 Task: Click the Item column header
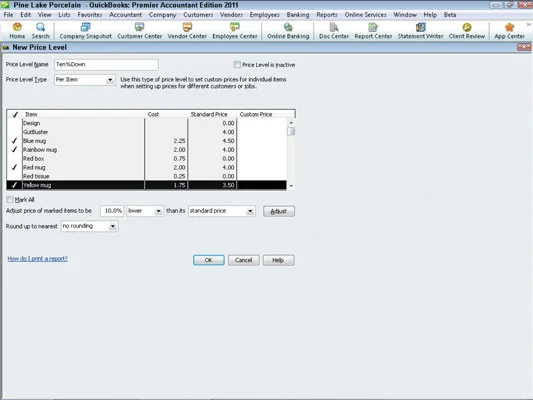(84, 115)
